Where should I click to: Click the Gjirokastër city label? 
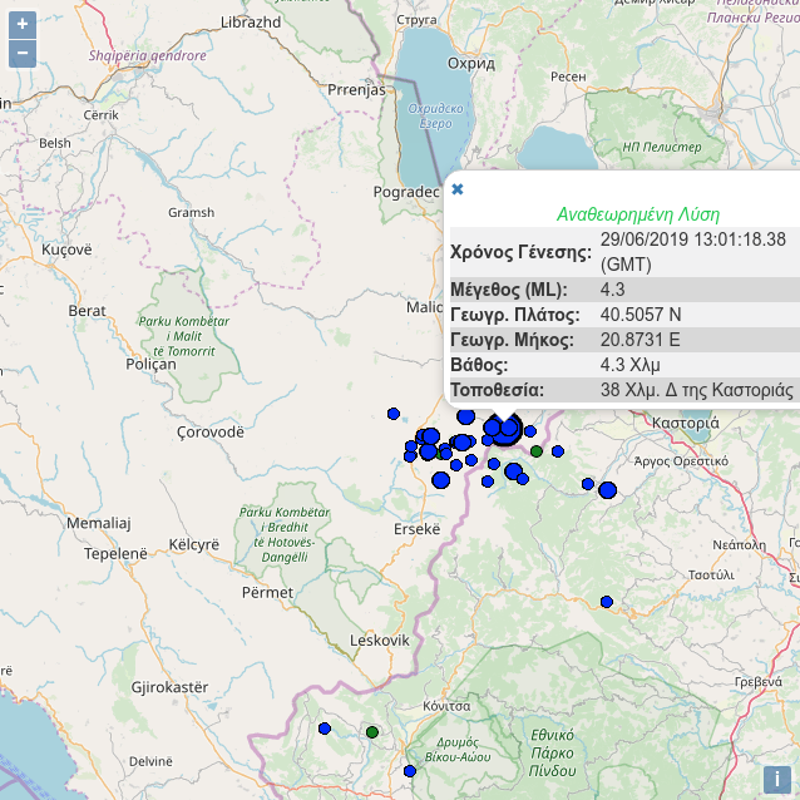coord(170,687)
